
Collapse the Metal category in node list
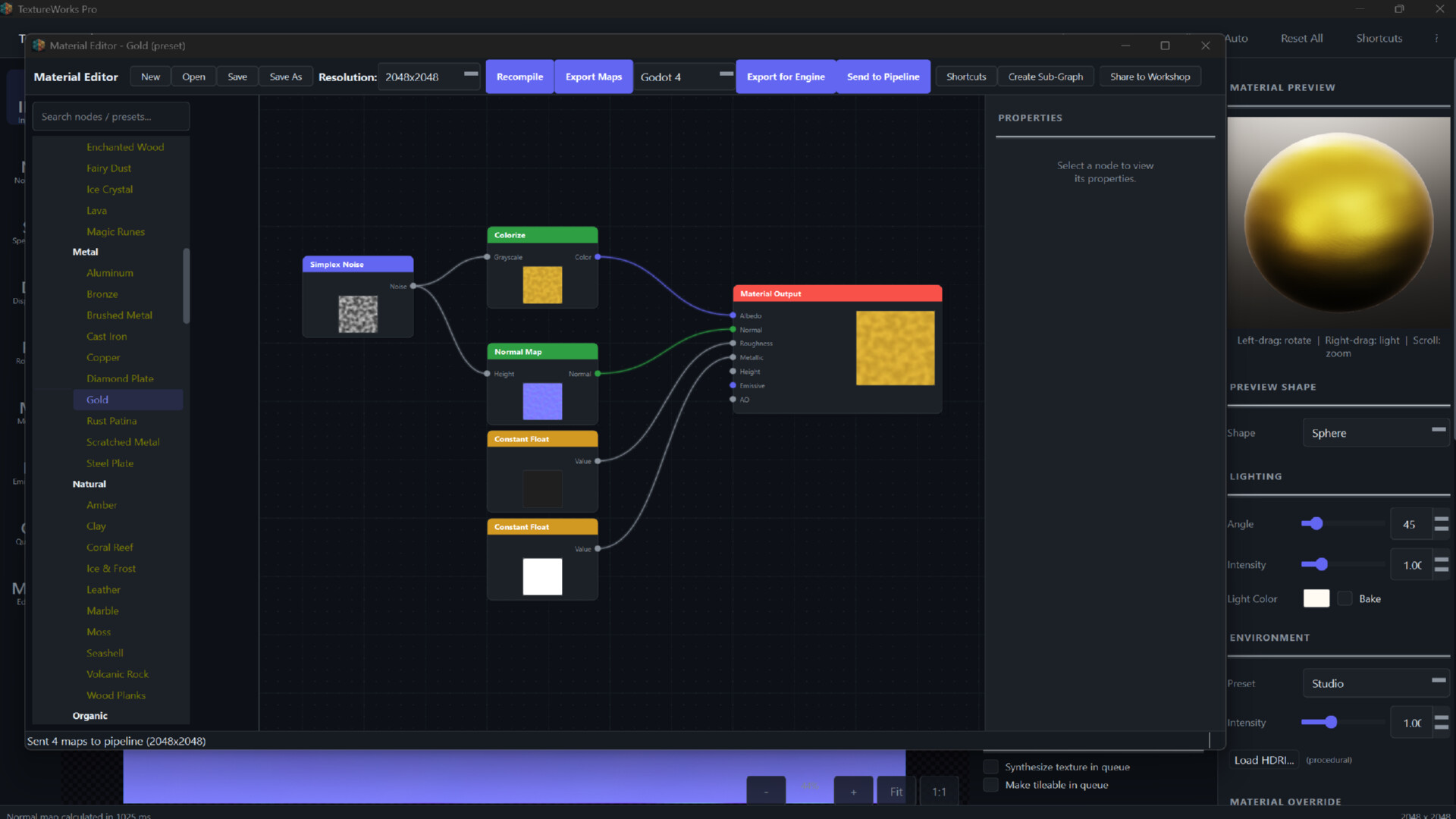[85, 251]
